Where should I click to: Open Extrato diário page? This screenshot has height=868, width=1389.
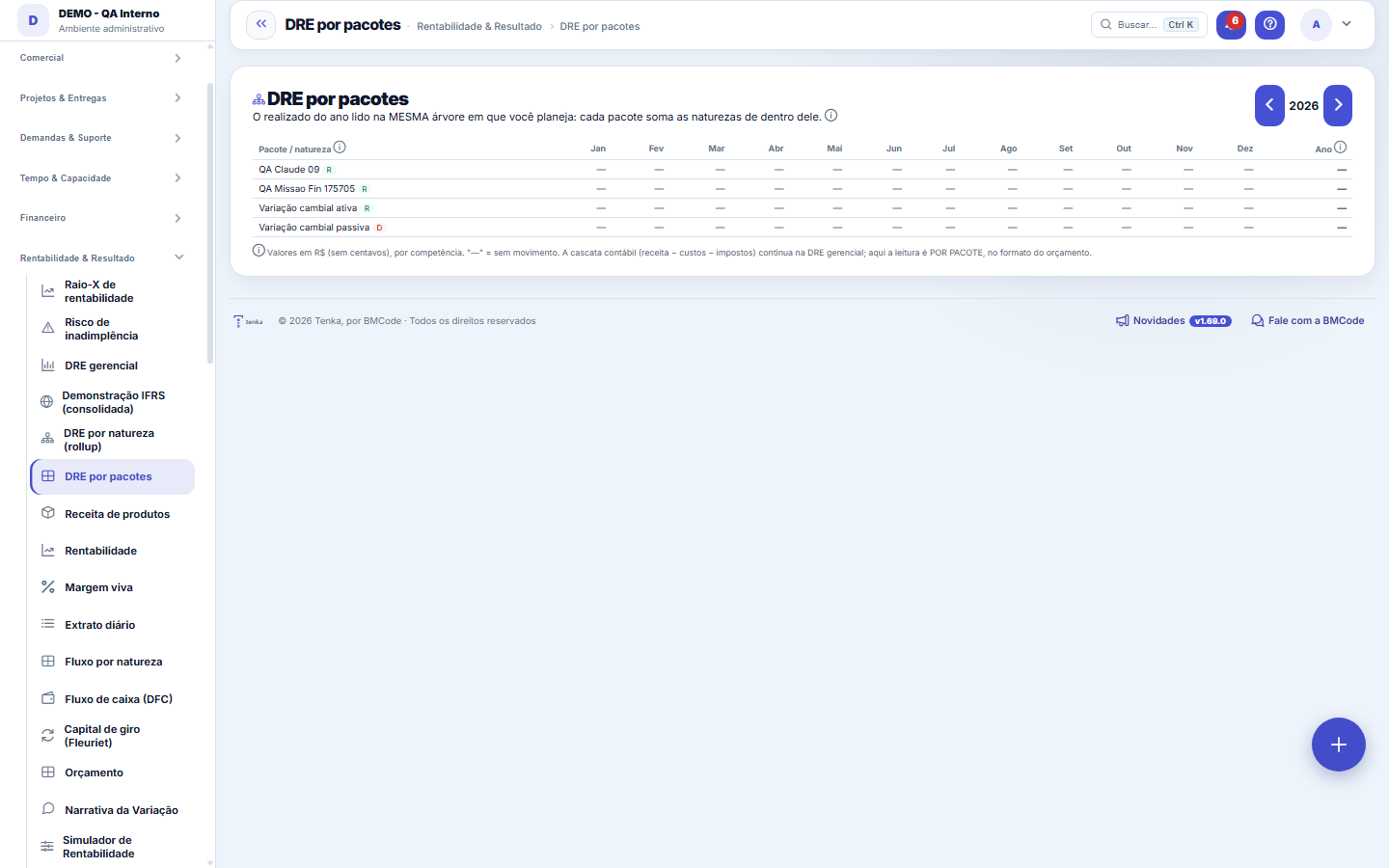tap(112, 625)
